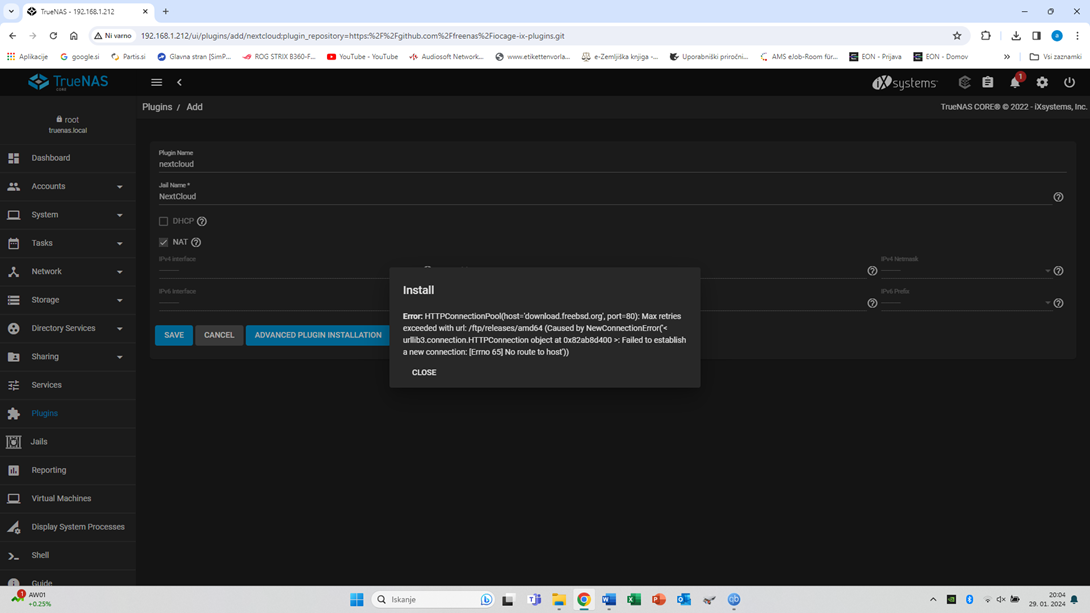The width and height of the screenshot is (1090, 613).
Task: Select Plugins in sidebar
Action: tap(67, 414)
